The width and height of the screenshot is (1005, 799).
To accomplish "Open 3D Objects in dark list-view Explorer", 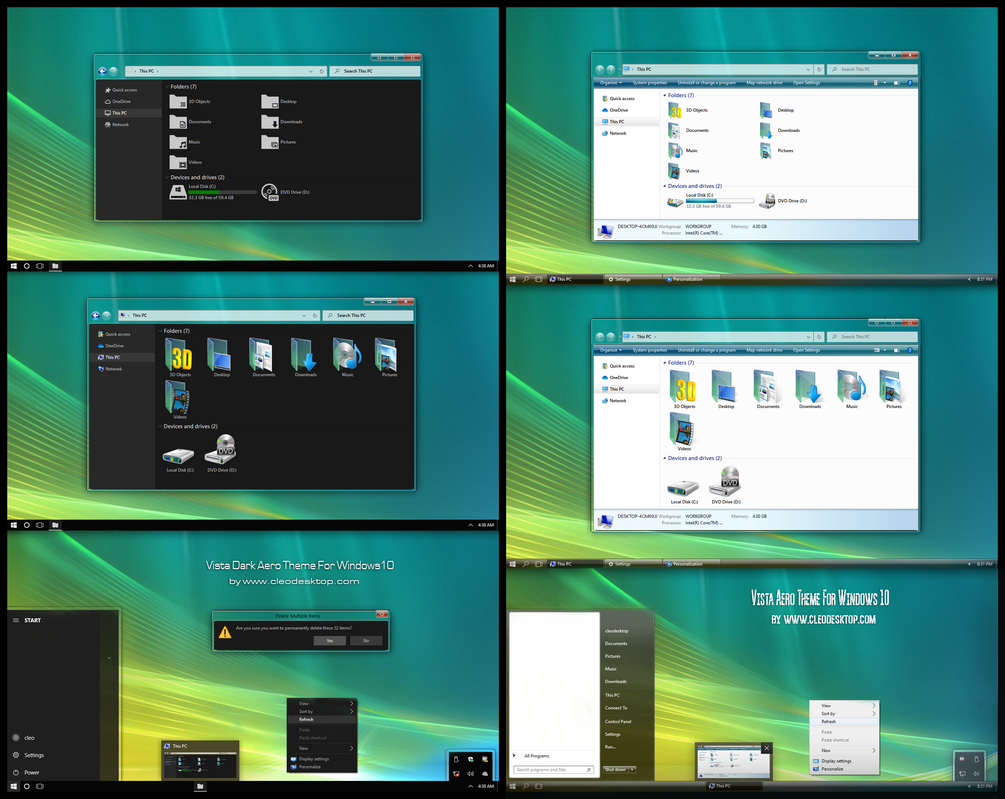I will click(190, 101).
